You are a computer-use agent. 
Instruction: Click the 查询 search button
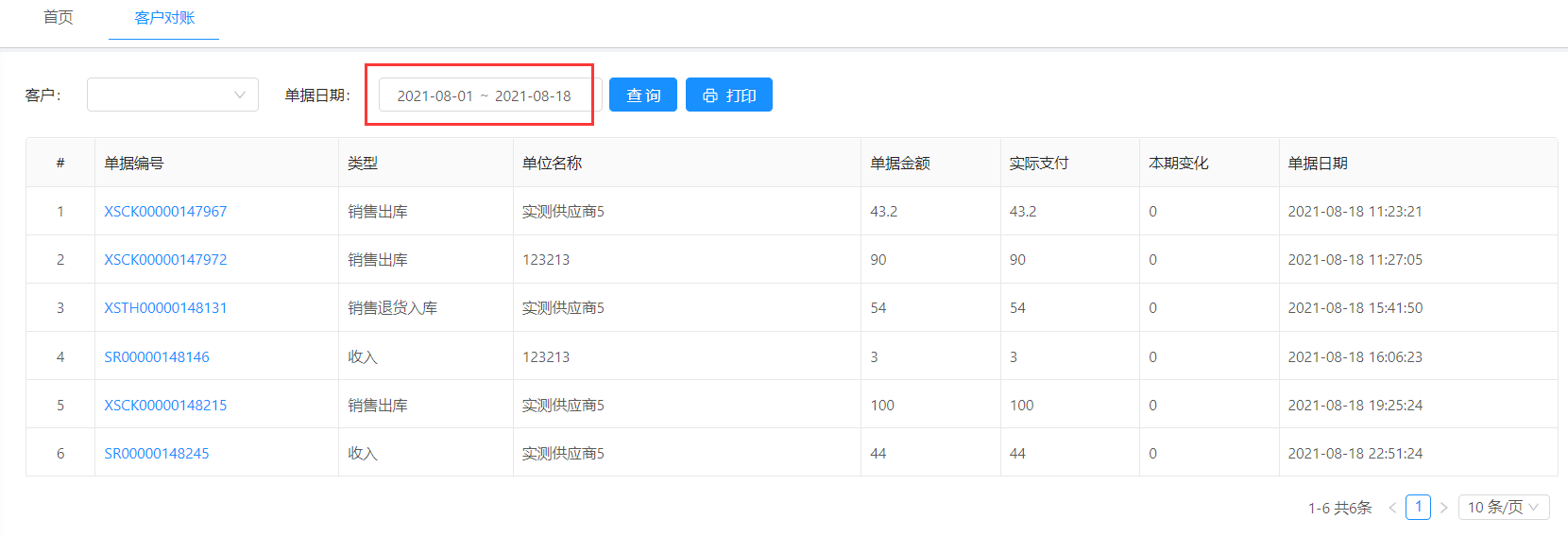pyautogui.click(x=643, y=95)
